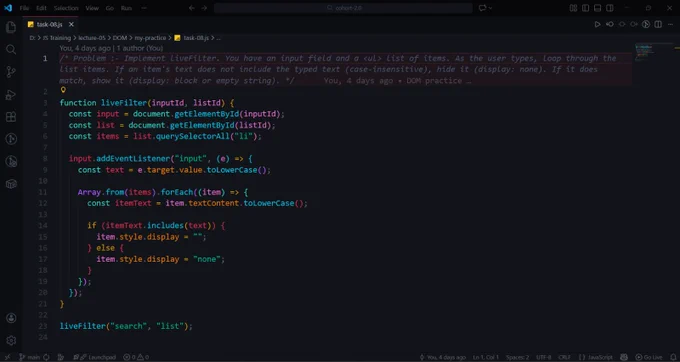Screen dimensions: 680x362
Task: Open the collapsed menu ellipsis after Run
Action: [144, 8]
